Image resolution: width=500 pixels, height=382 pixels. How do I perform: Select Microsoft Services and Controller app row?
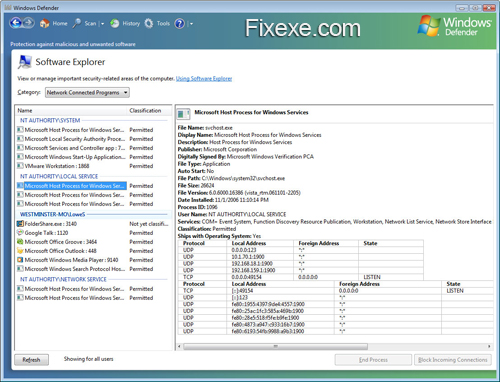tap(85, 148)
